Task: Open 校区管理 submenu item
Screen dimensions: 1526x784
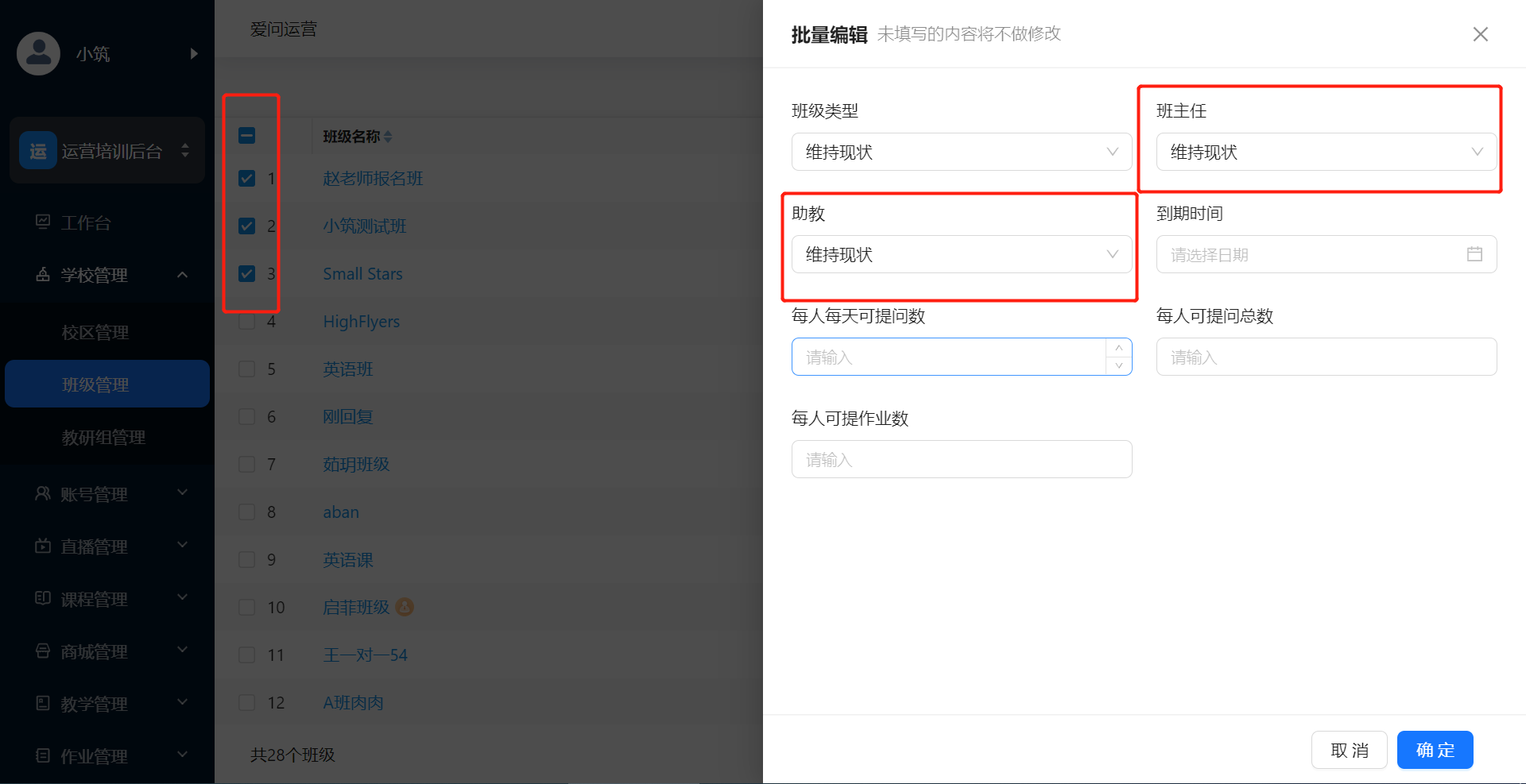Action: [107, 332]
